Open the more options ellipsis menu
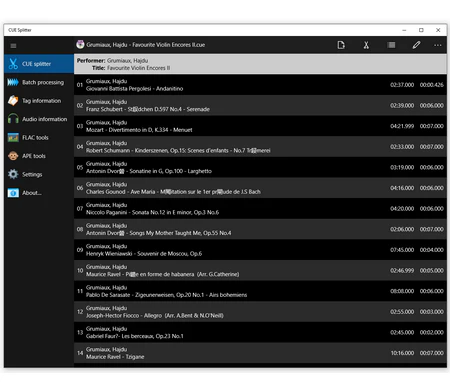The width and height of the screenshot is (450, 390). [438, 45]
